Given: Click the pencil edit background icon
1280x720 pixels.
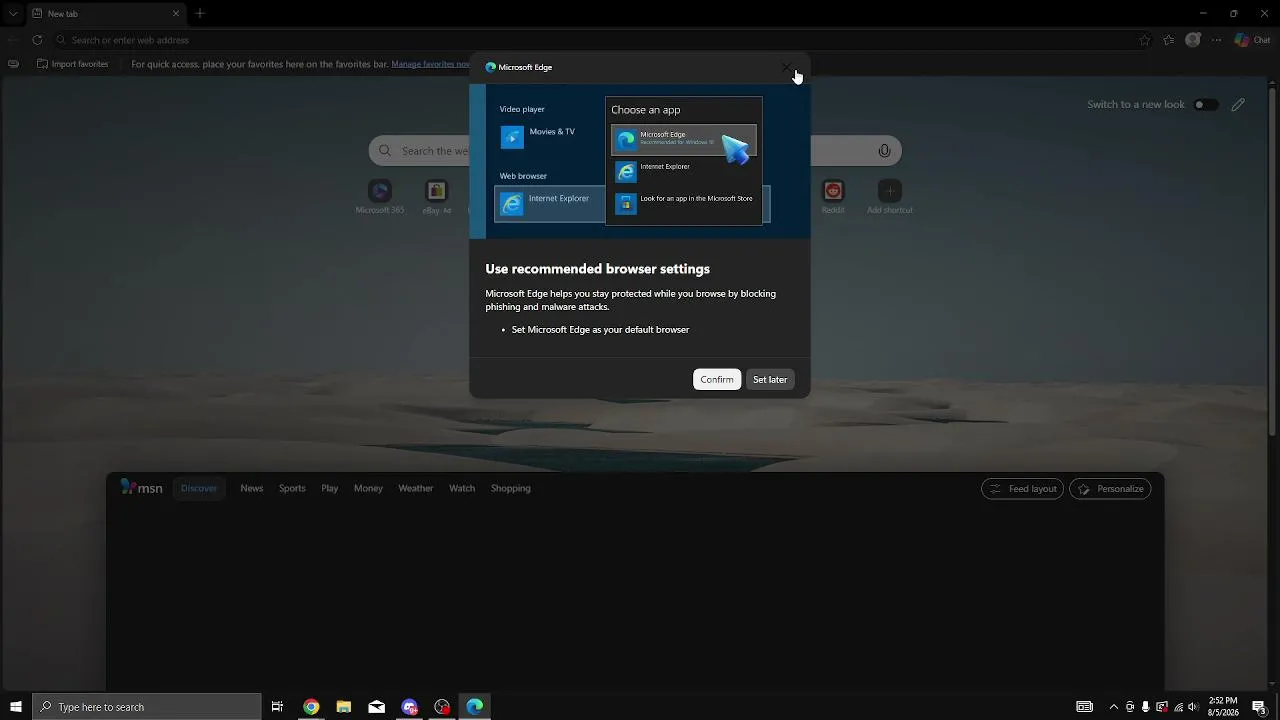Looking at the screenshot, I should pos(1238,104).
